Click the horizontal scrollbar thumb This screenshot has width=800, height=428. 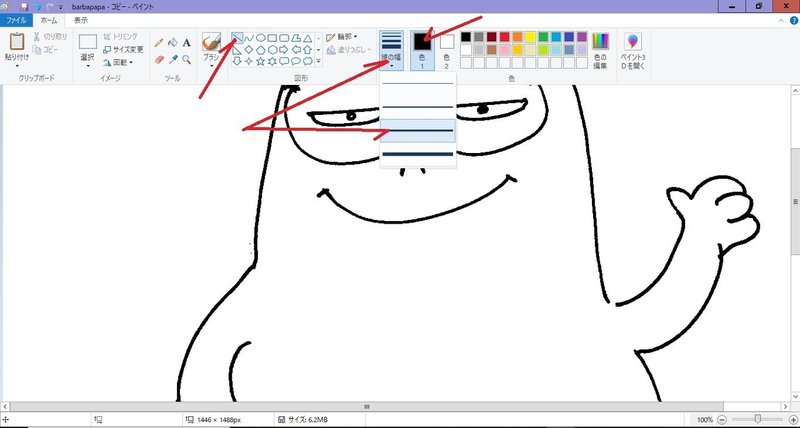click(x=367, y=407)
